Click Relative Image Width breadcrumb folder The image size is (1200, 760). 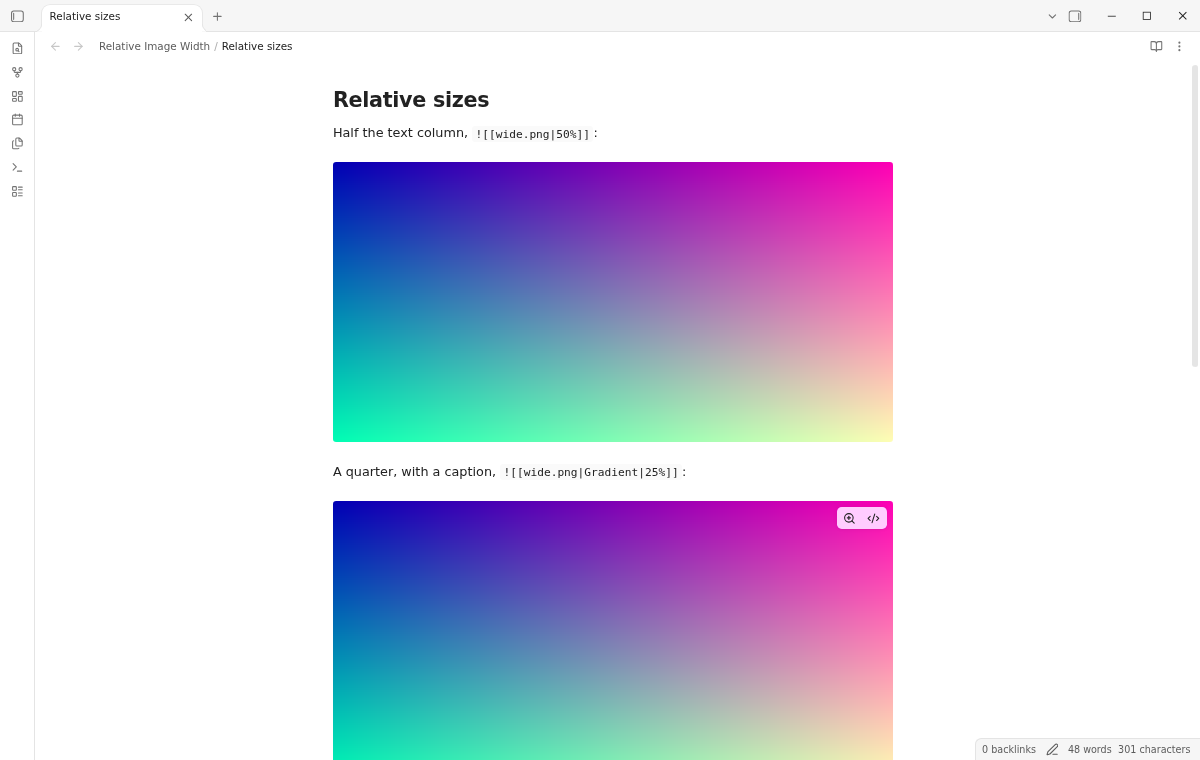click(154, 46)
